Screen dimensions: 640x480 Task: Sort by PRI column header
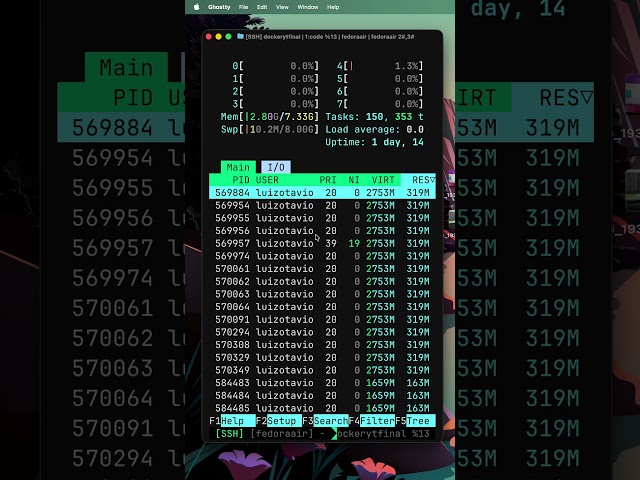pyautogui.click(x=328, y=180)
